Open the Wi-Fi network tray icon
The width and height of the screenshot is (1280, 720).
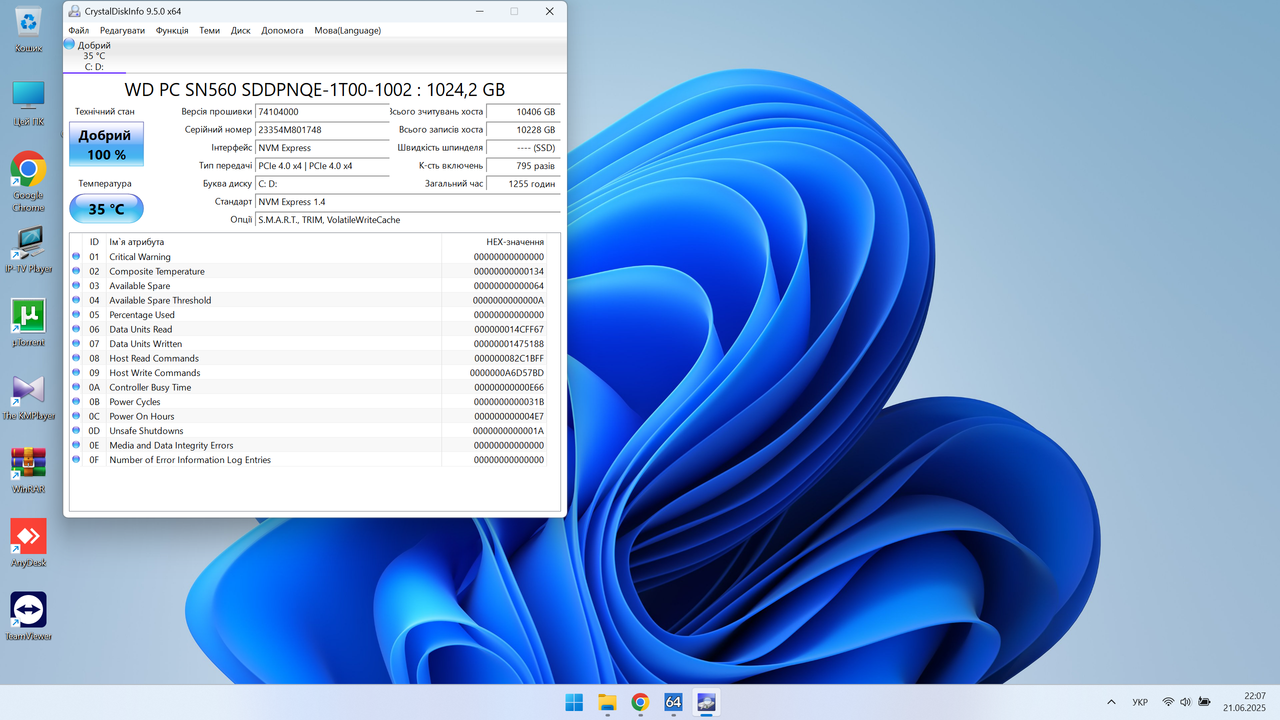coord(1168,702)
